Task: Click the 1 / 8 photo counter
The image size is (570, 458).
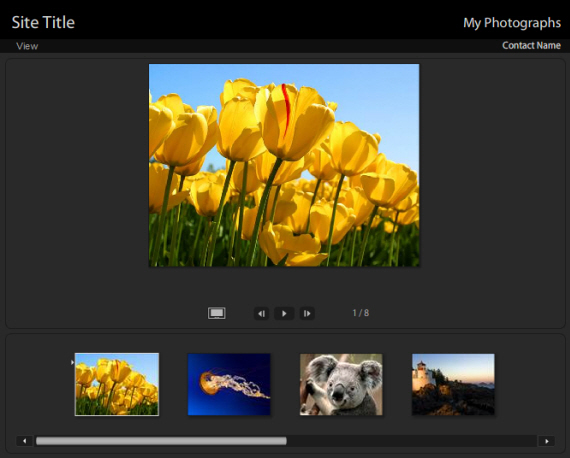Action: click(x=361, y=313)
